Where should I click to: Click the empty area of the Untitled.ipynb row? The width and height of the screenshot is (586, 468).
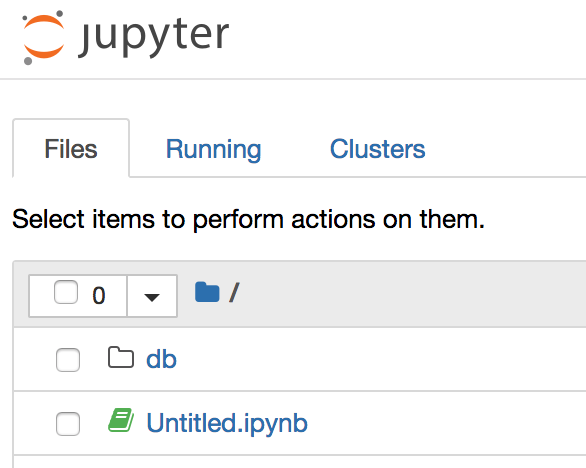click(x=447, y=423)
